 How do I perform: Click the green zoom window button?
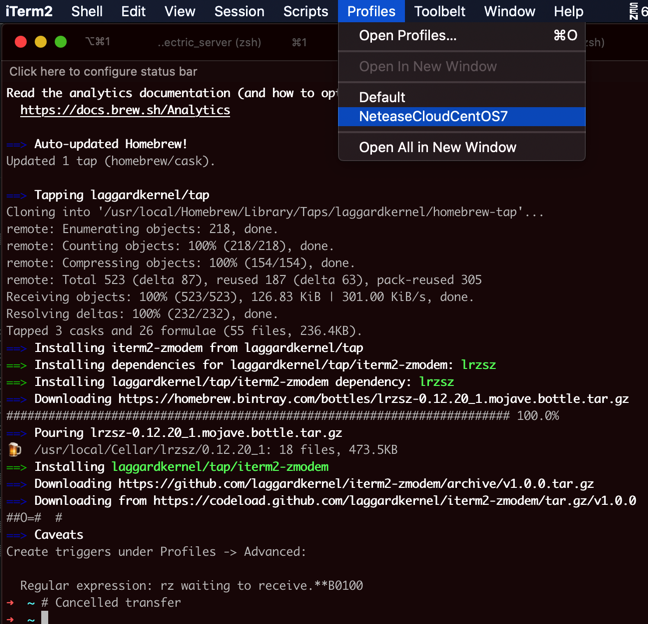pos(61,42)
